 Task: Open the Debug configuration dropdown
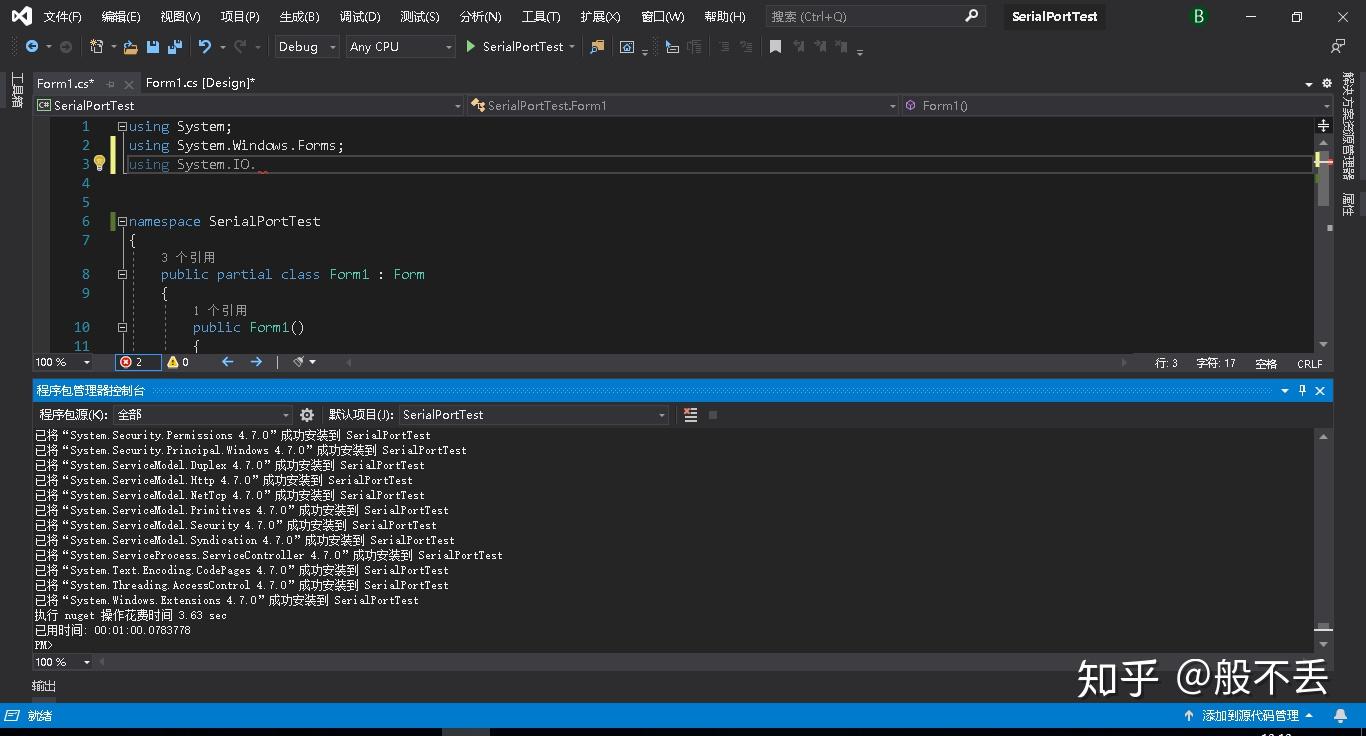coord(306,47)
